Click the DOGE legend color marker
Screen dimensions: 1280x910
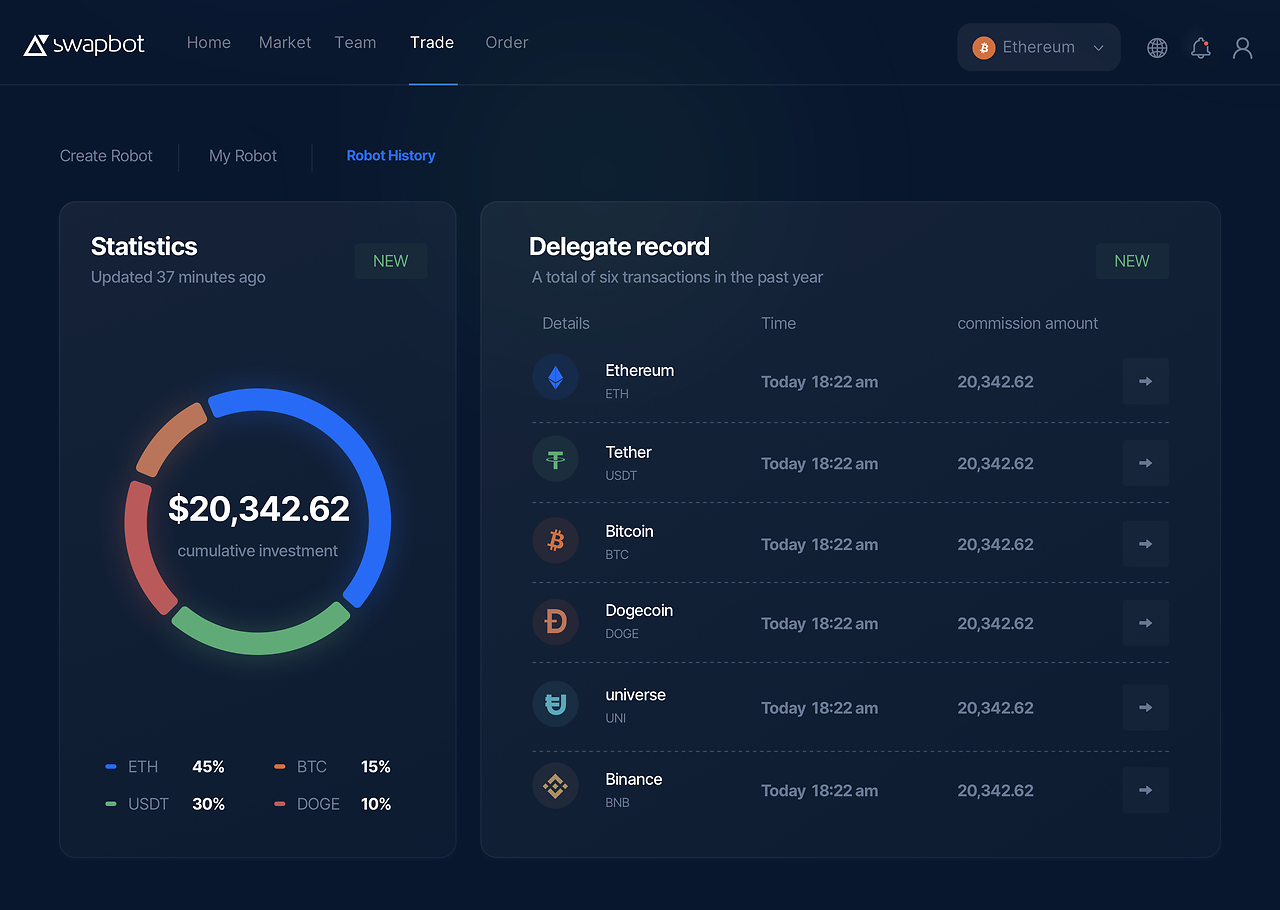pyautogui.click(x=280, y=804)
